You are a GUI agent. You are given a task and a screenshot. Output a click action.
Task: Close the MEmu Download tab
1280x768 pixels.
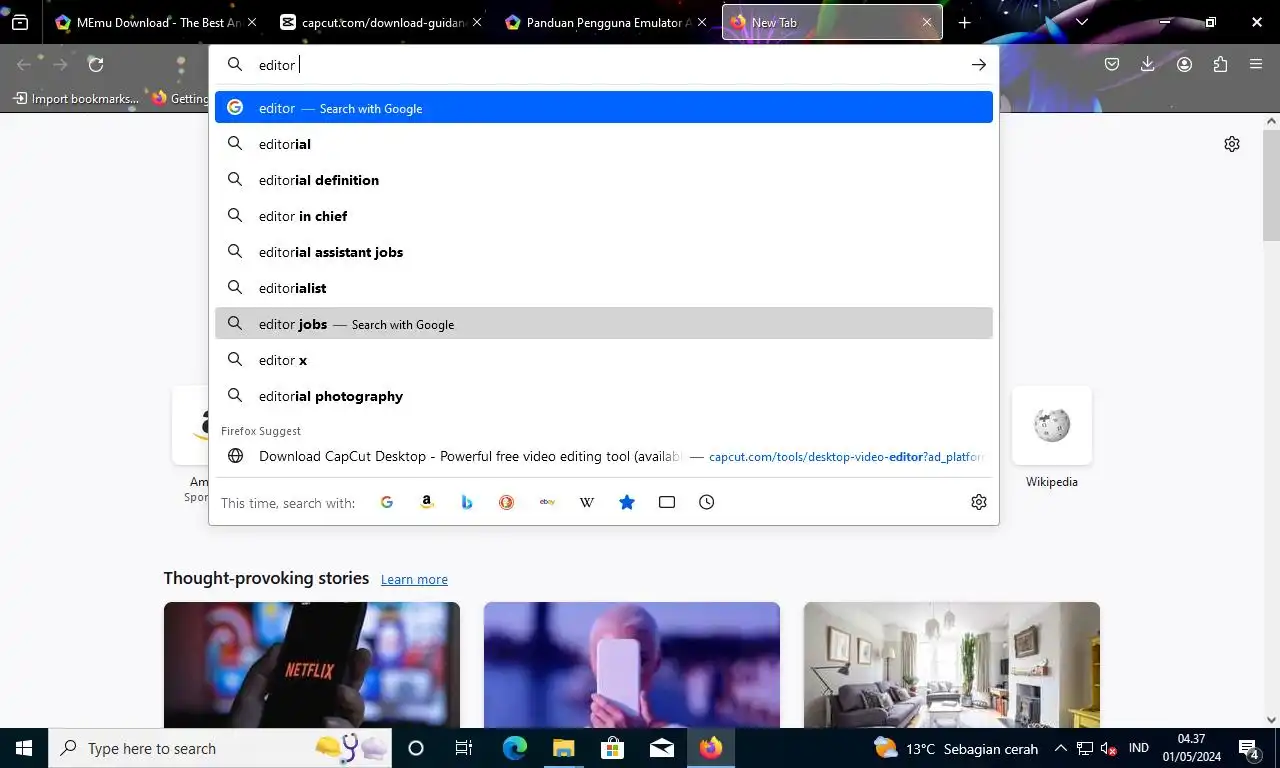(251, 22)
